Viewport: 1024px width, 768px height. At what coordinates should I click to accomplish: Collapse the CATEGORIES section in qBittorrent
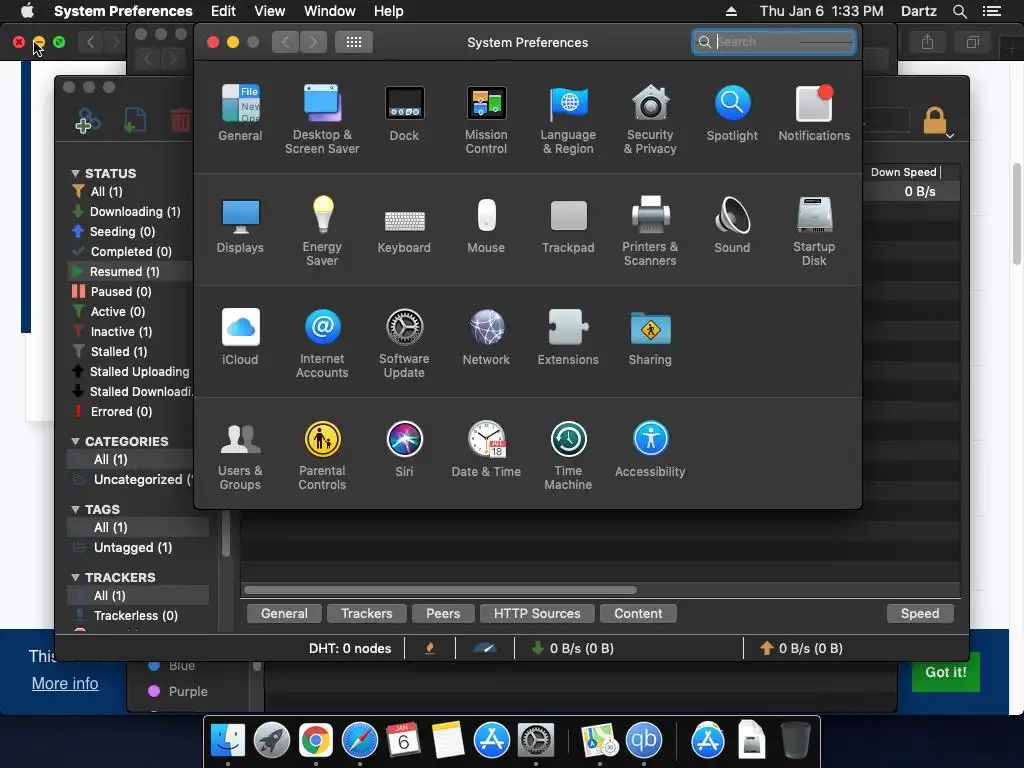(x=75, y=441)
